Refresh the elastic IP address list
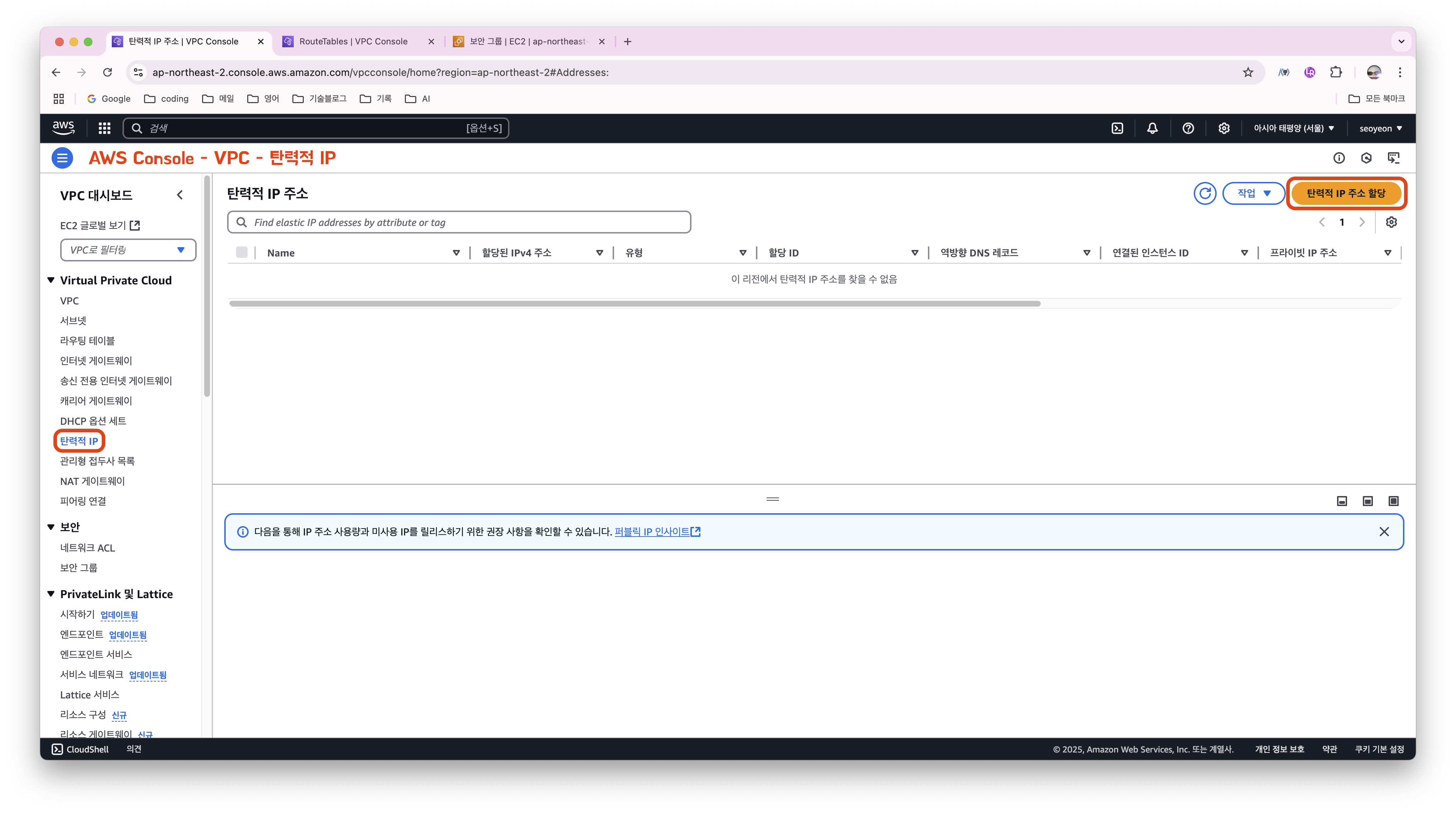This screenshot has width=1456, height=813. [x=1204, y=193]
